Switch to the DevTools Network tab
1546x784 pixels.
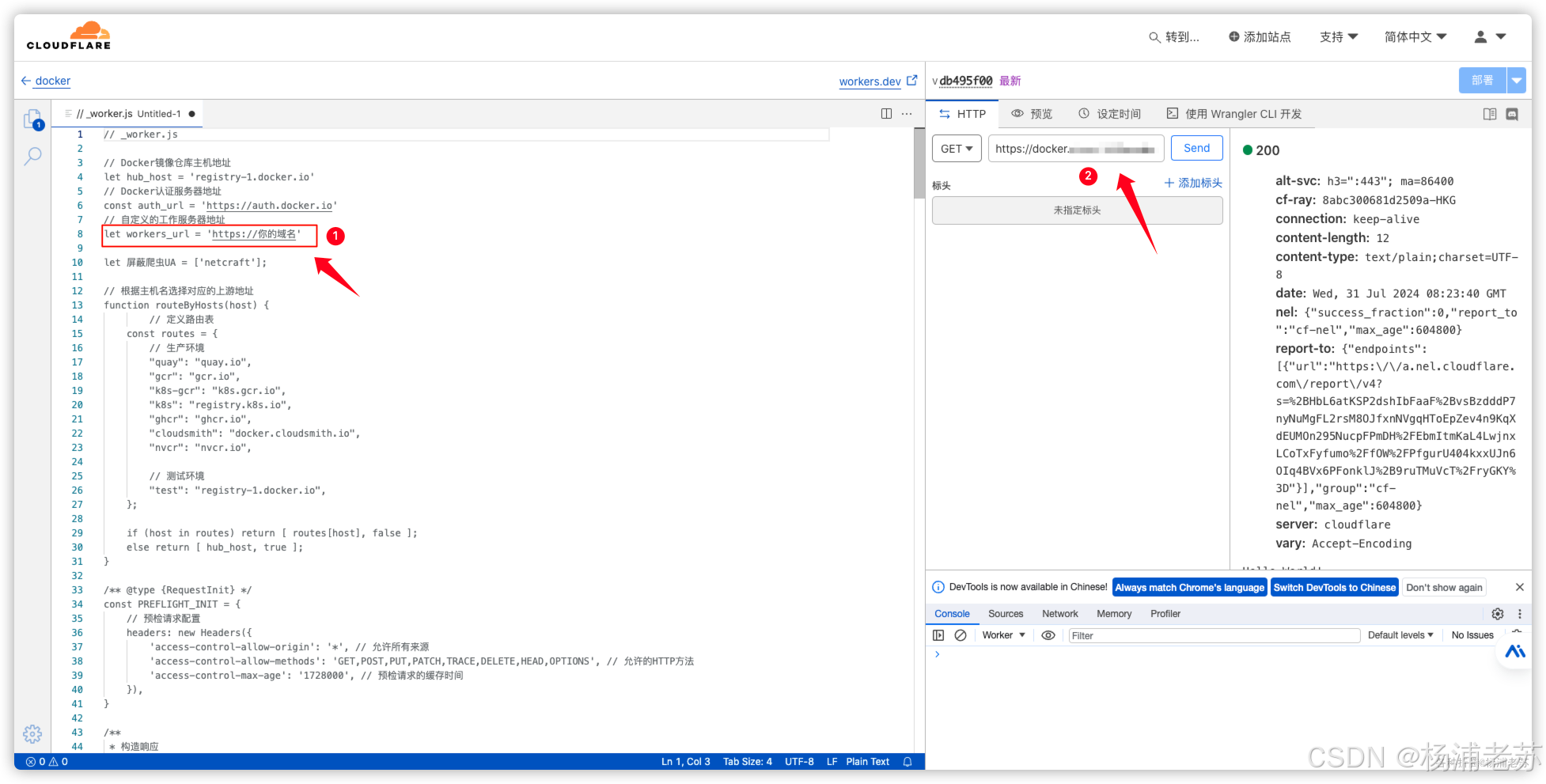[1060, 614]
